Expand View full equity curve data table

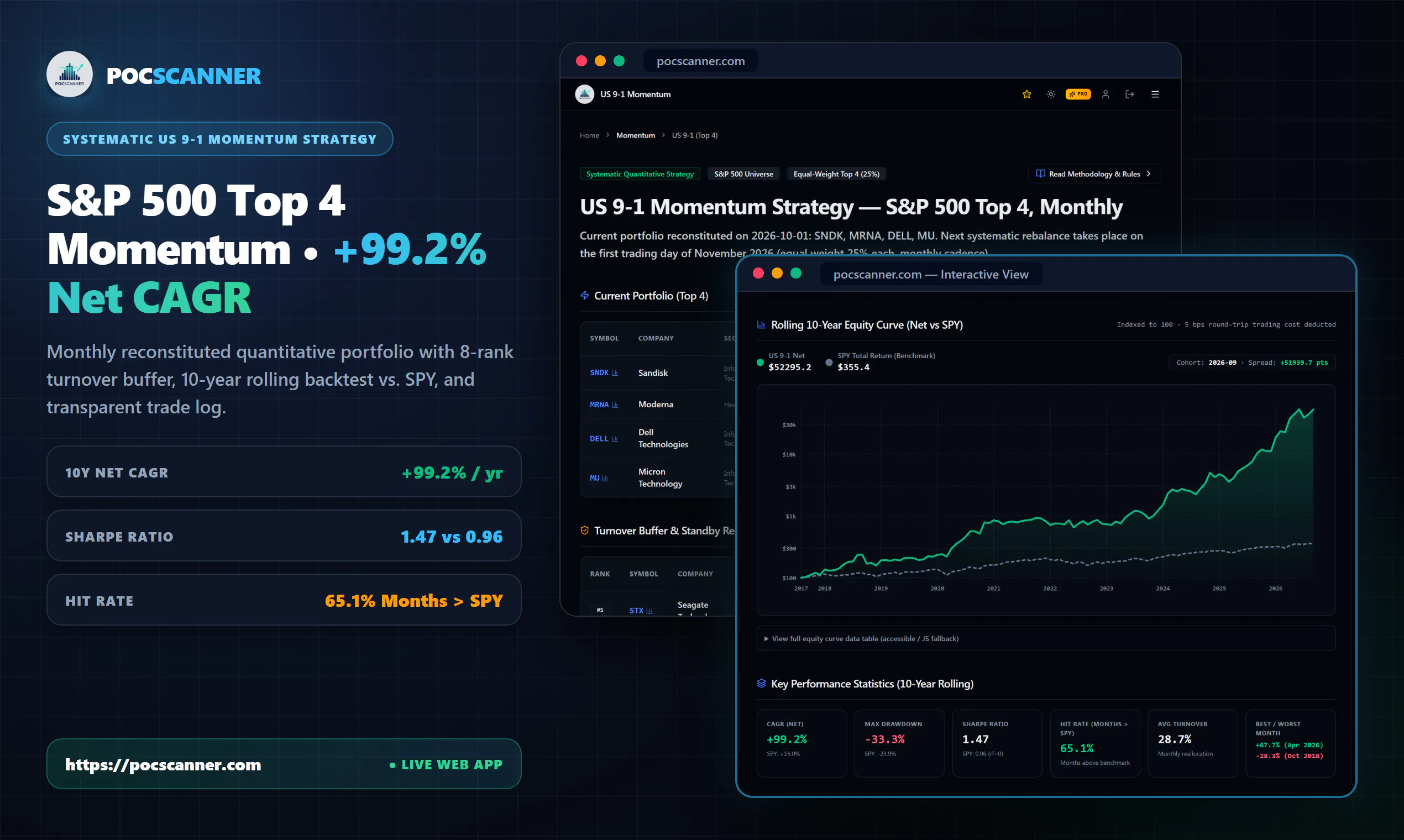click(1046, 638)
